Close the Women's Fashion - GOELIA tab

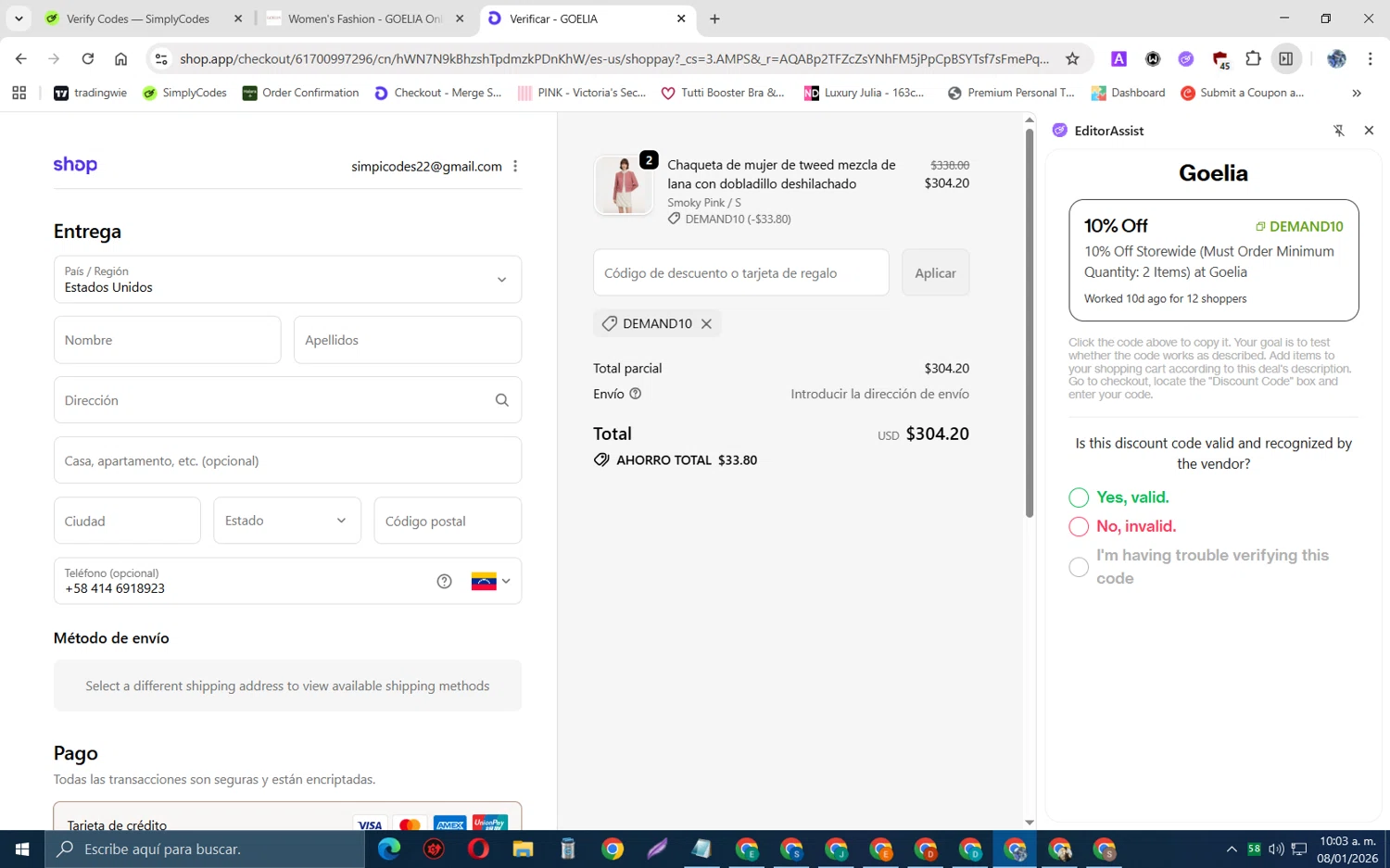[x=460, y=19]
